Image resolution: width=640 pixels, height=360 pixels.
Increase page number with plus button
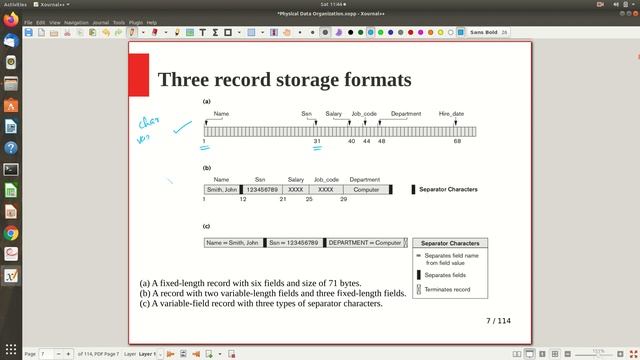68,354
